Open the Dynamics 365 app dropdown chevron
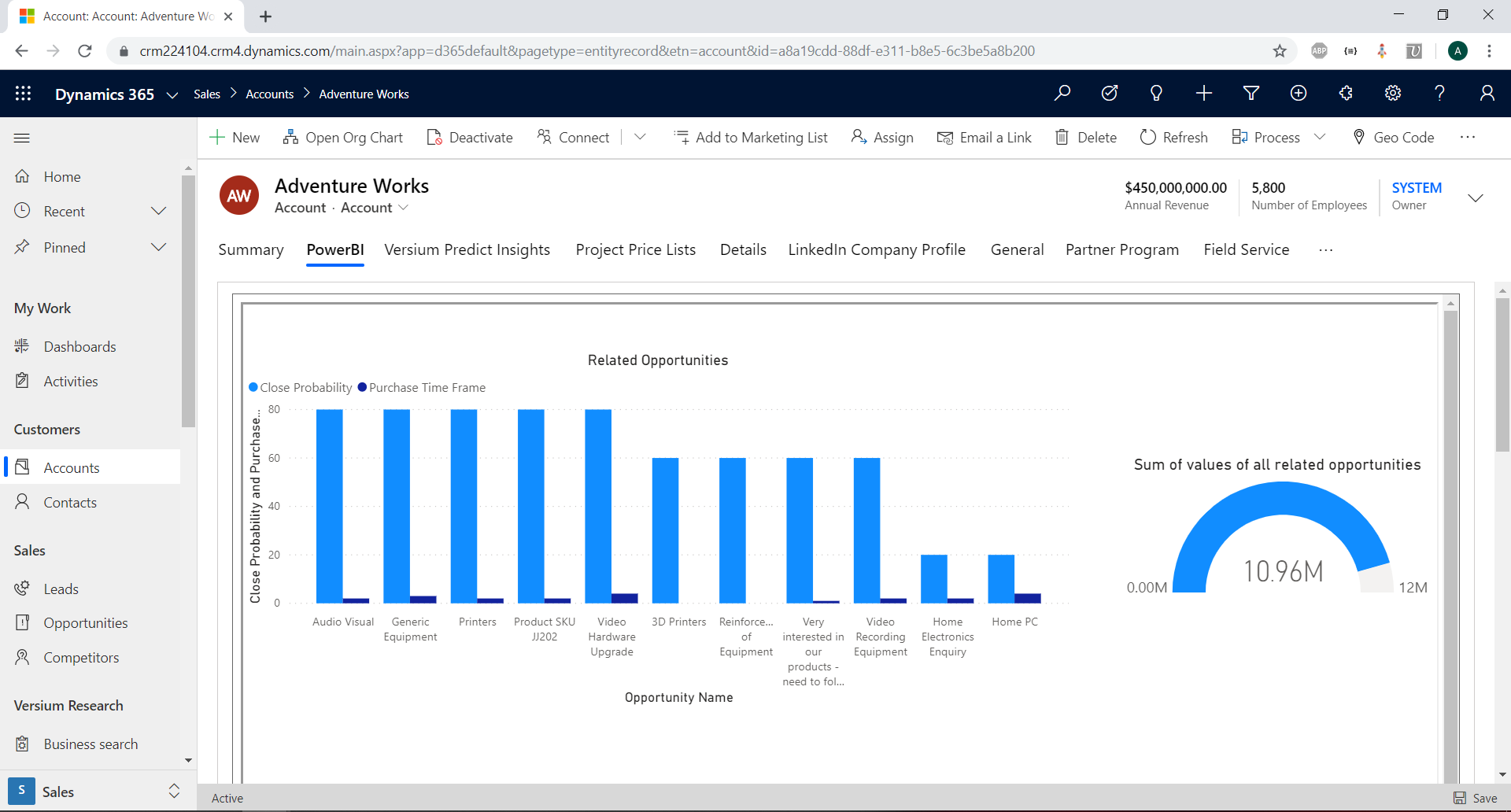This screenshot has height=812, width=1511. (172, 95)
